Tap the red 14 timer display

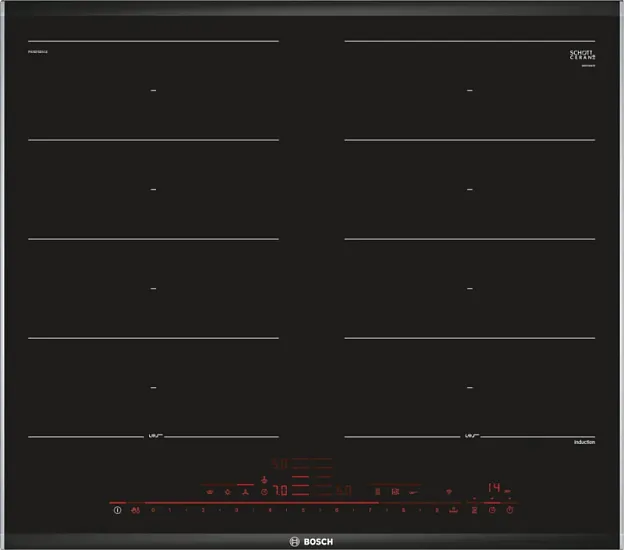[494, 488]
